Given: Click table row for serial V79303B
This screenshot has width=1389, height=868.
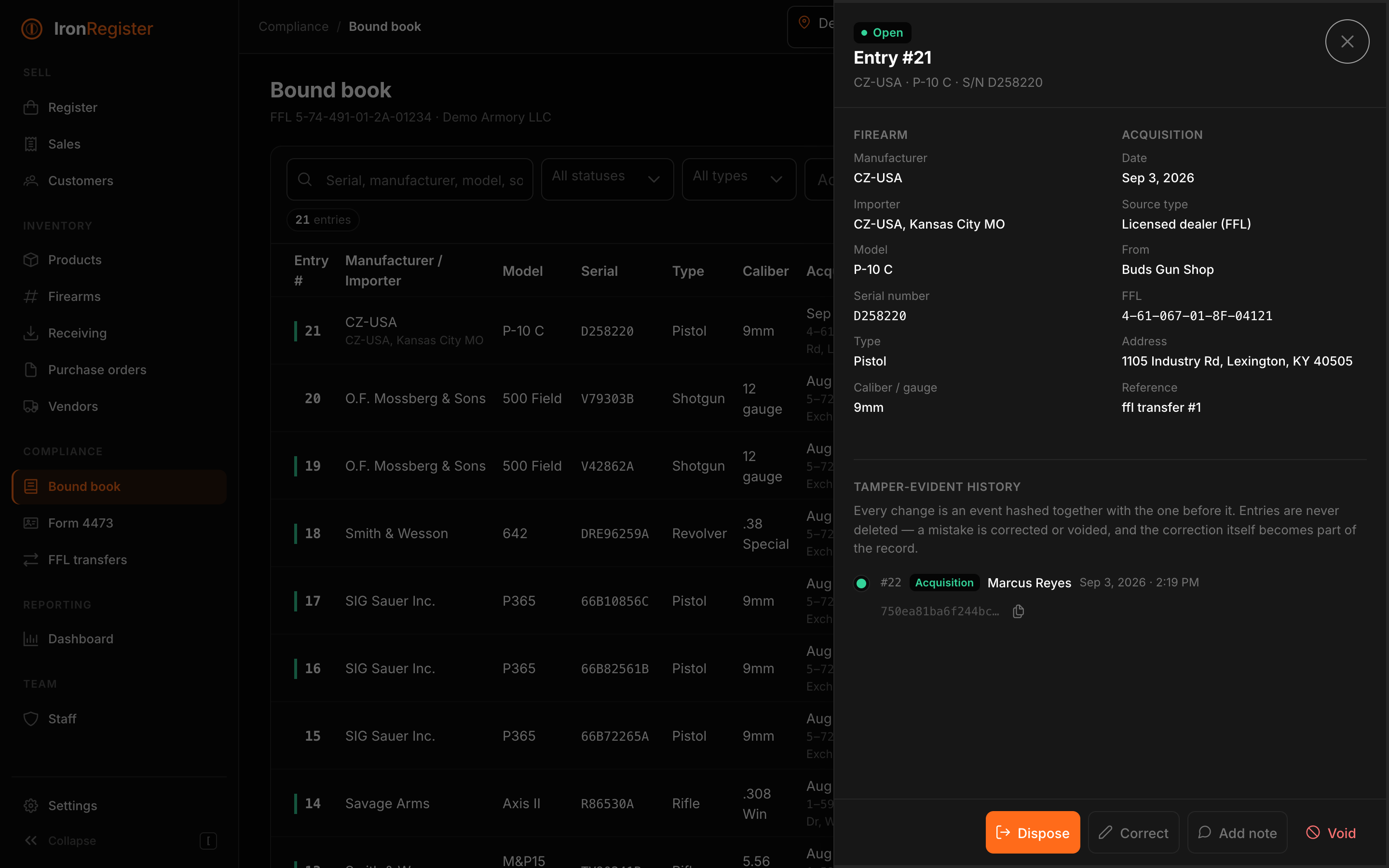Looking at the screenshot, I should [x=552, y=398].
